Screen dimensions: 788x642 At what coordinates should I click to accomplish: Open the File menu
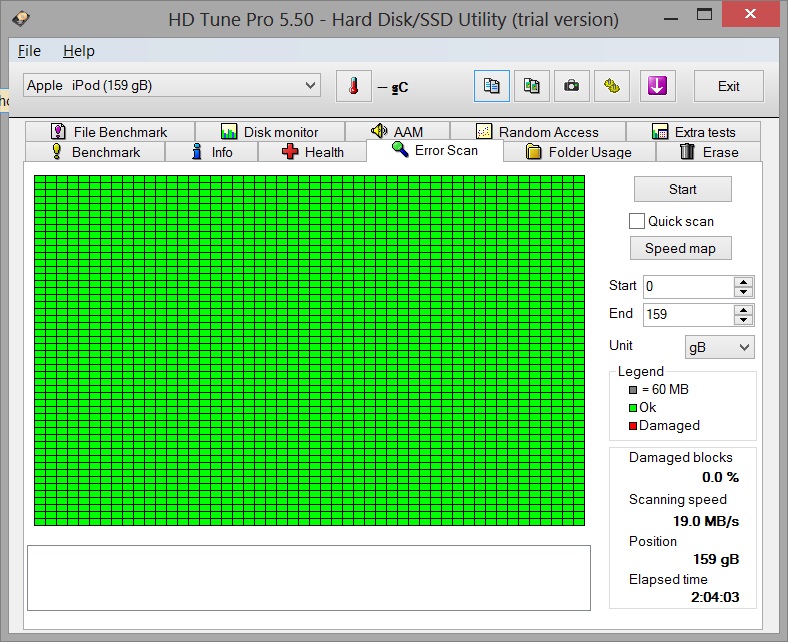pyautogui.click(x=29, y=51)
